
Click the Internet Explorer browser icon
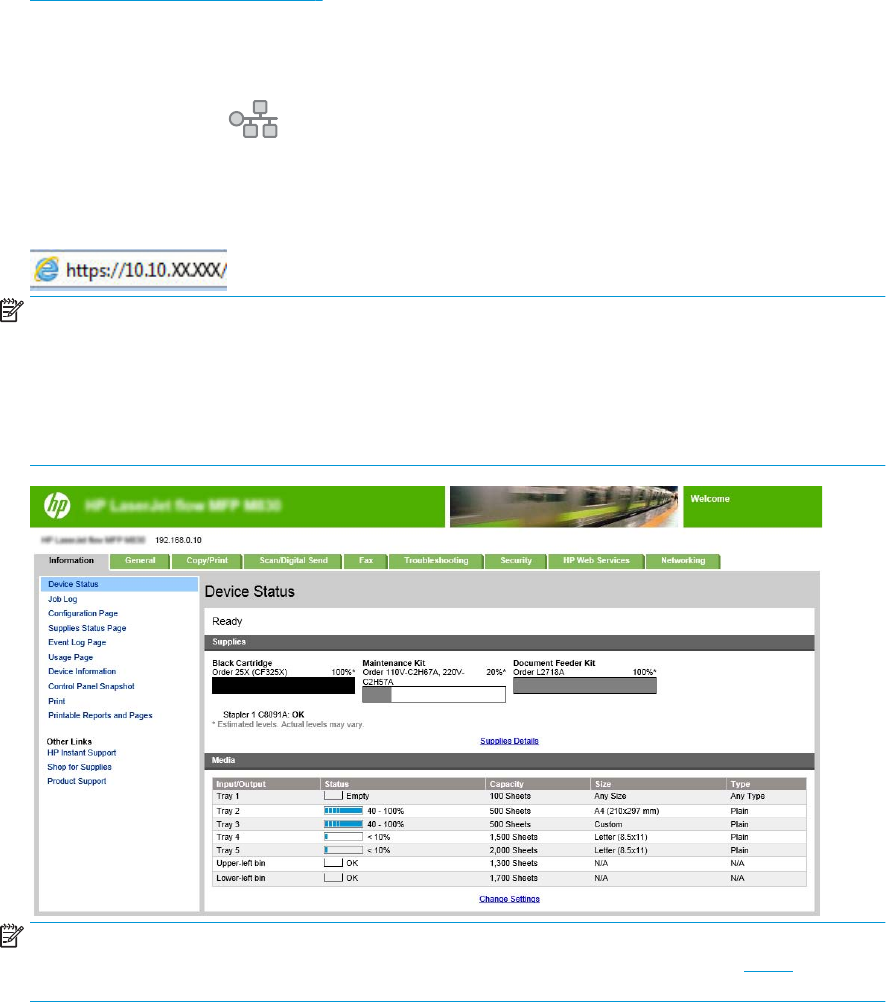pos(47,270)
